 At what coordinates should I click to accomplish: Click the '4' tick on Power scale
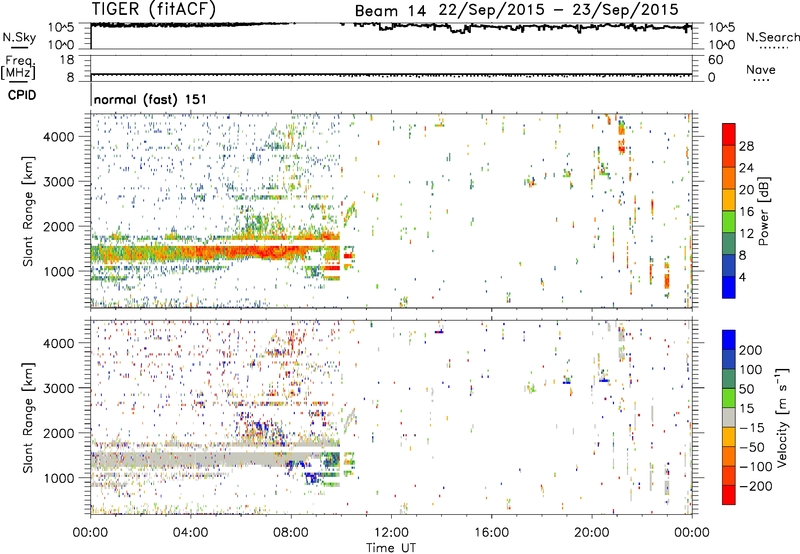tap(742, 277)
